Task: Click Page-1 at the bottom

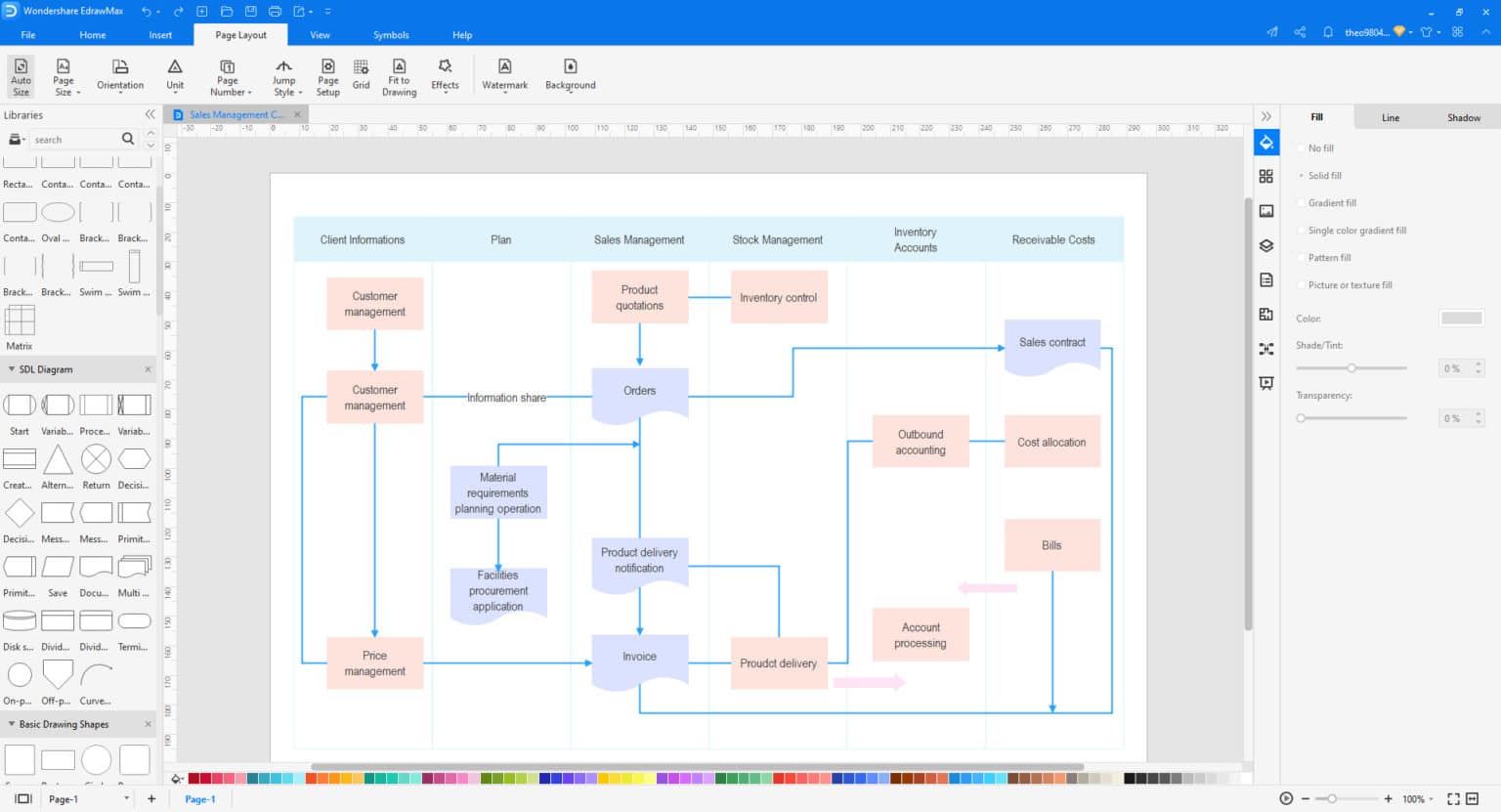Action: pyautogui.click(x=200, y=798)
